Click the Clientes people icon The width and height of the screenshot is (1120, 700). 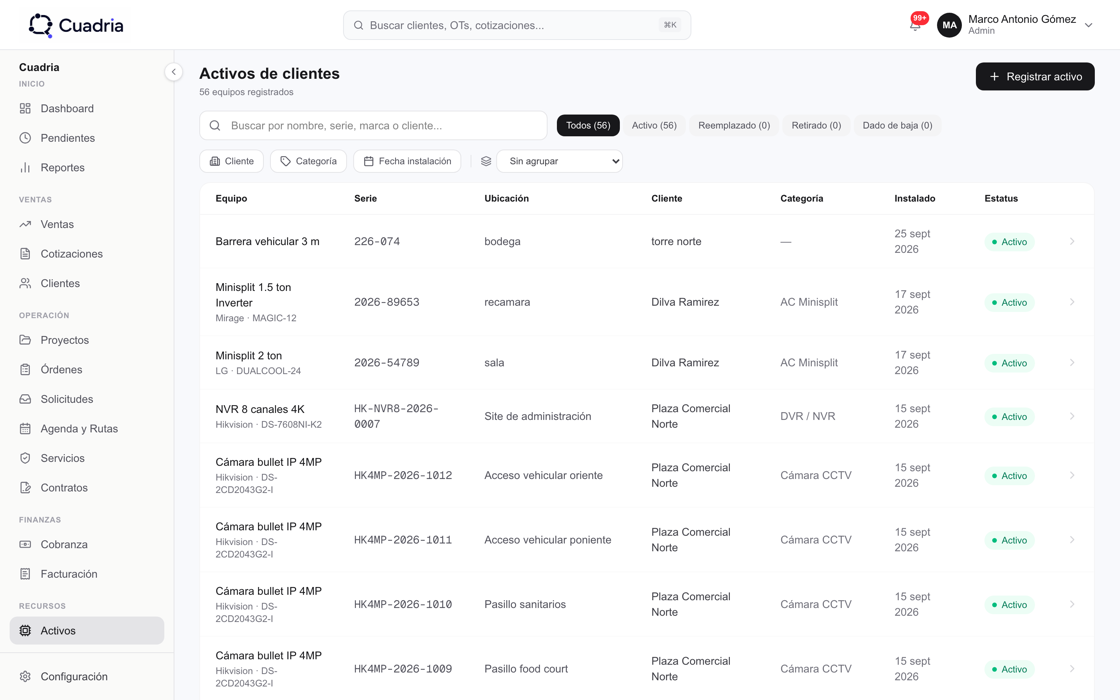click(25, 284)
